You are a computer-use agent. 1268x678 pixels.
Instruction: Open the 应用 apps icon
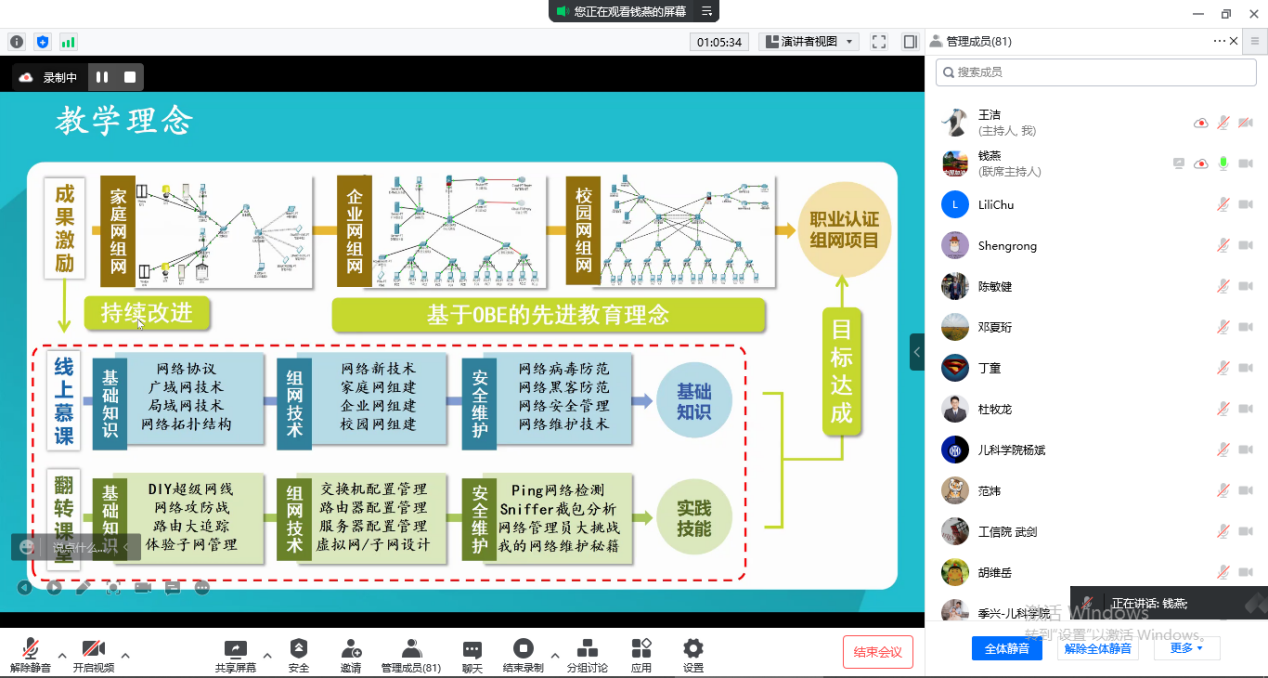641,654
